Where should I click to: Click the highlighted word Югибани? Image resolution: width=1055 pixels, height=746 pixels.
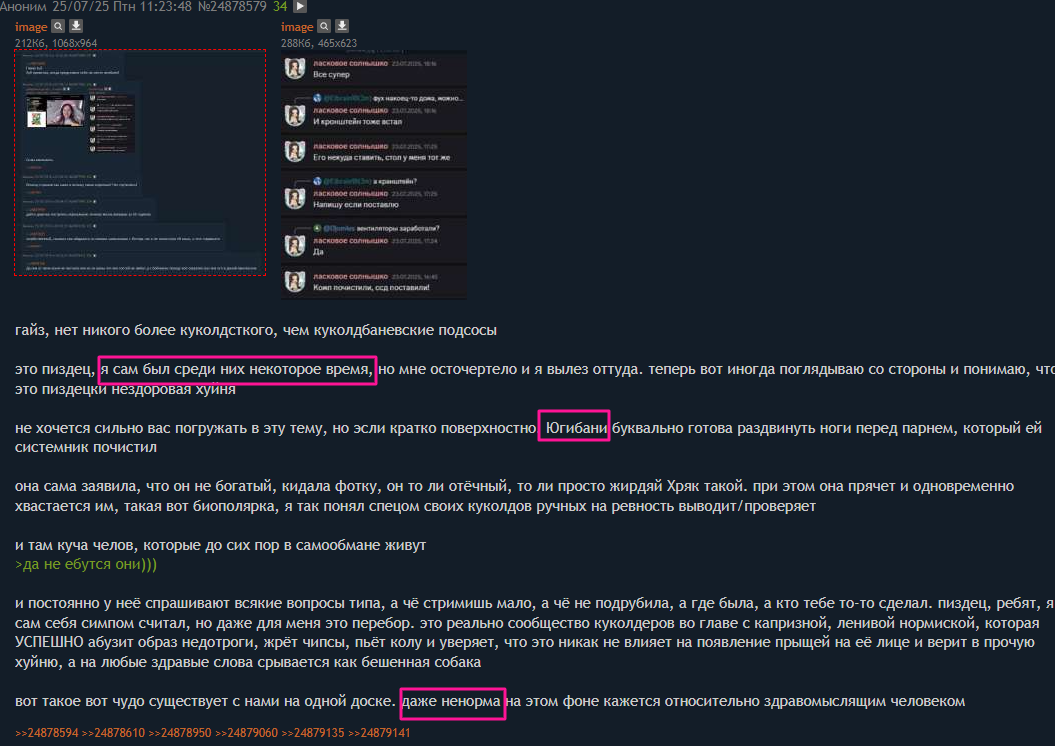coord(574,426)
